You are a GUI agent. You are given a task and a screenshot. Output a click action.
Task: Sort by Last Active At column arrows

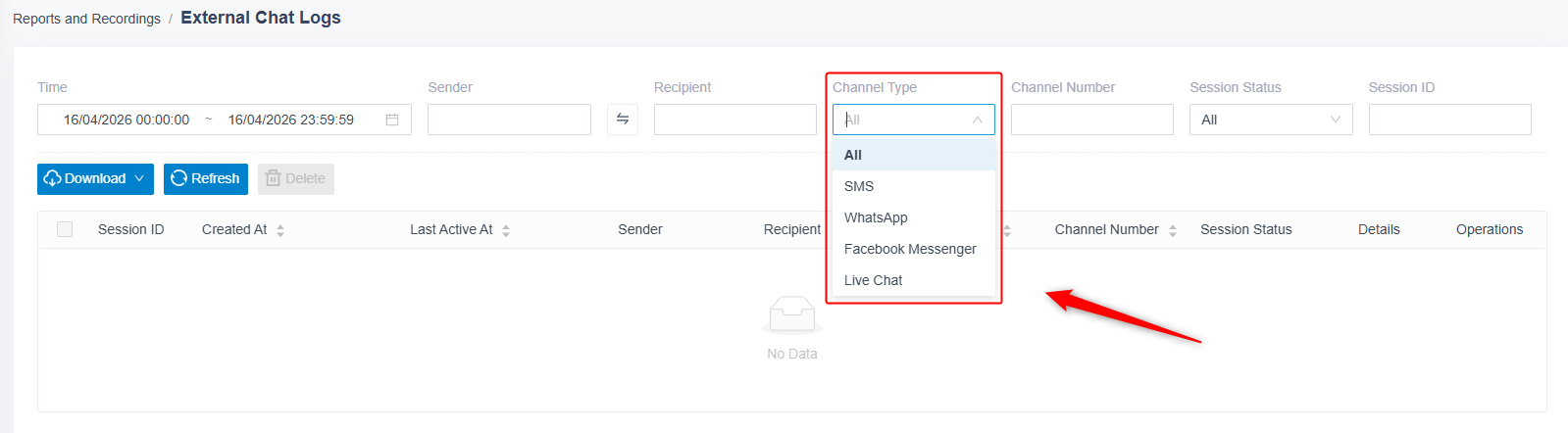pos(506,230)
